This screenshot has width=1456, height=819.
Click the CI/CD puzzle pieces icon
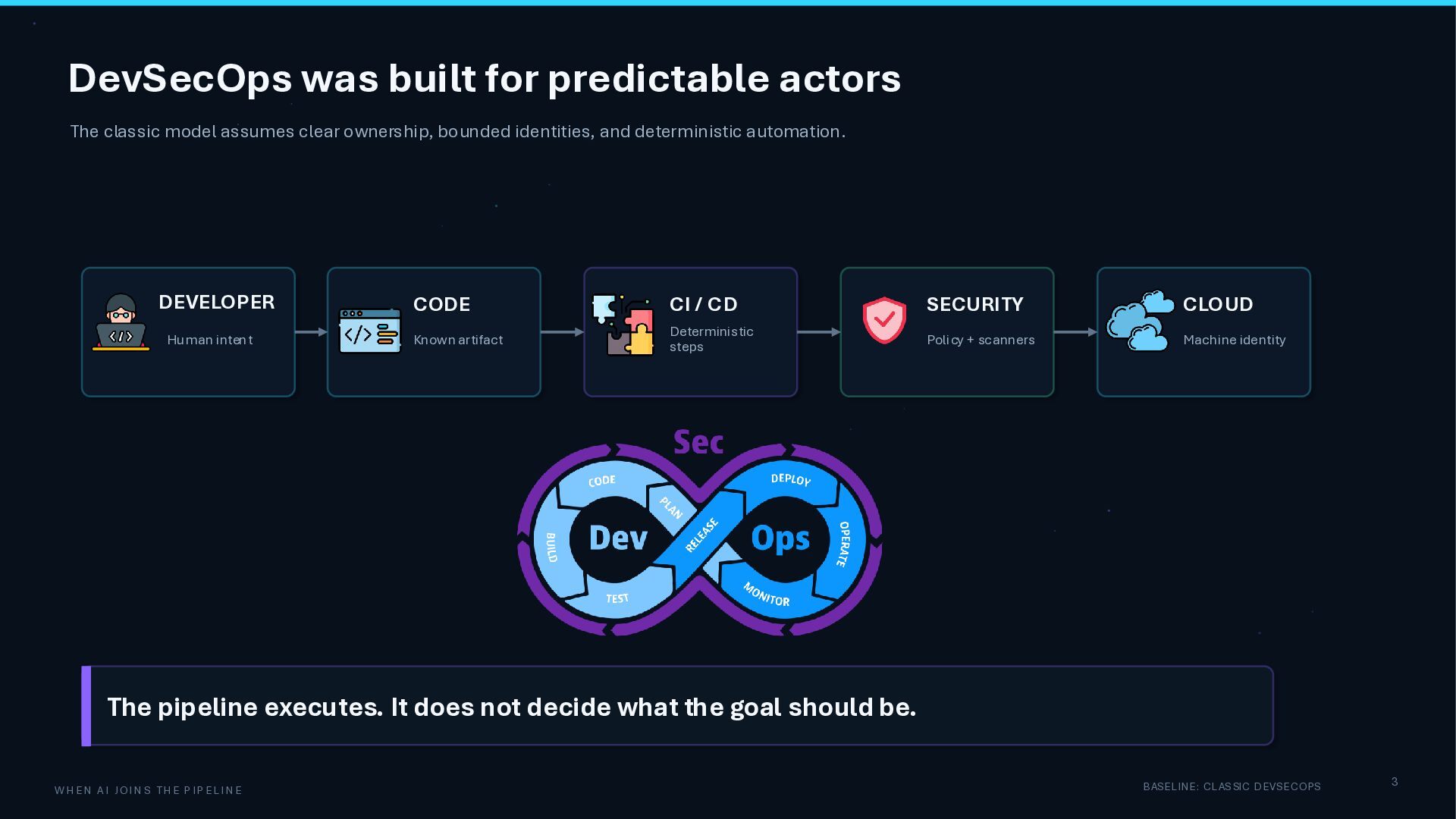[x=623, y=325]
